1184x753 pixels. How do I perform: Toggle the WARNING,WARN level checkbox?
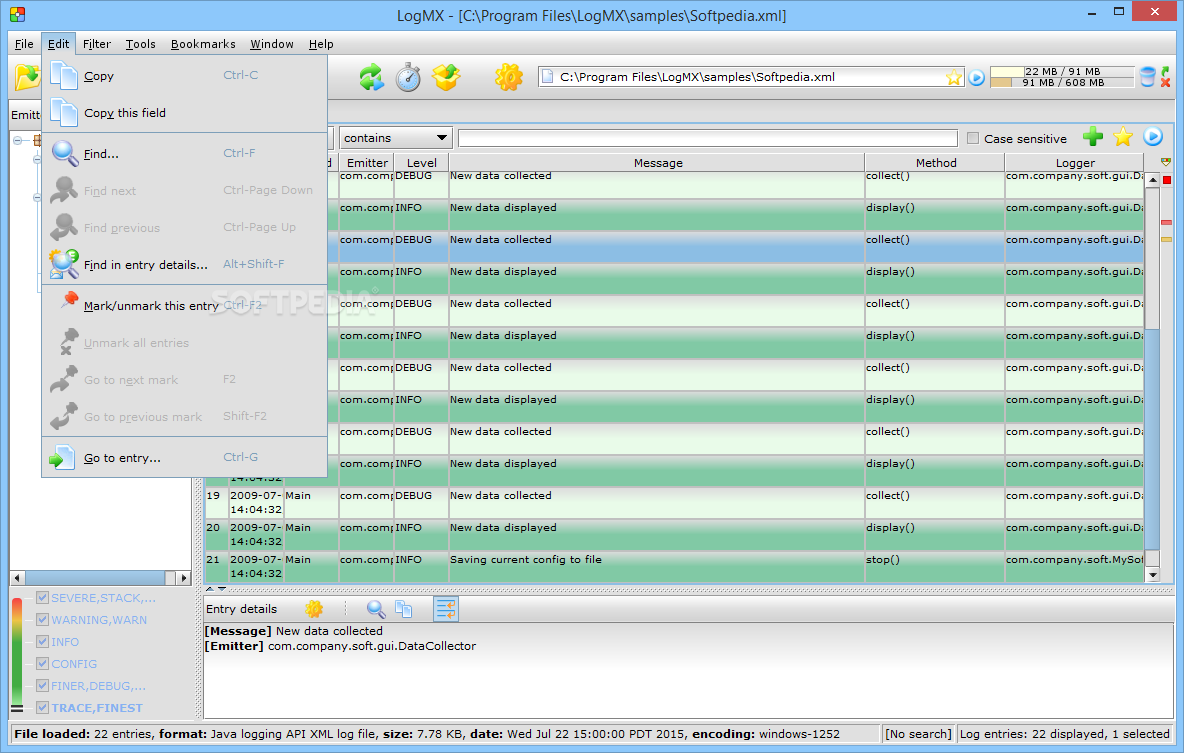(42, 619)
